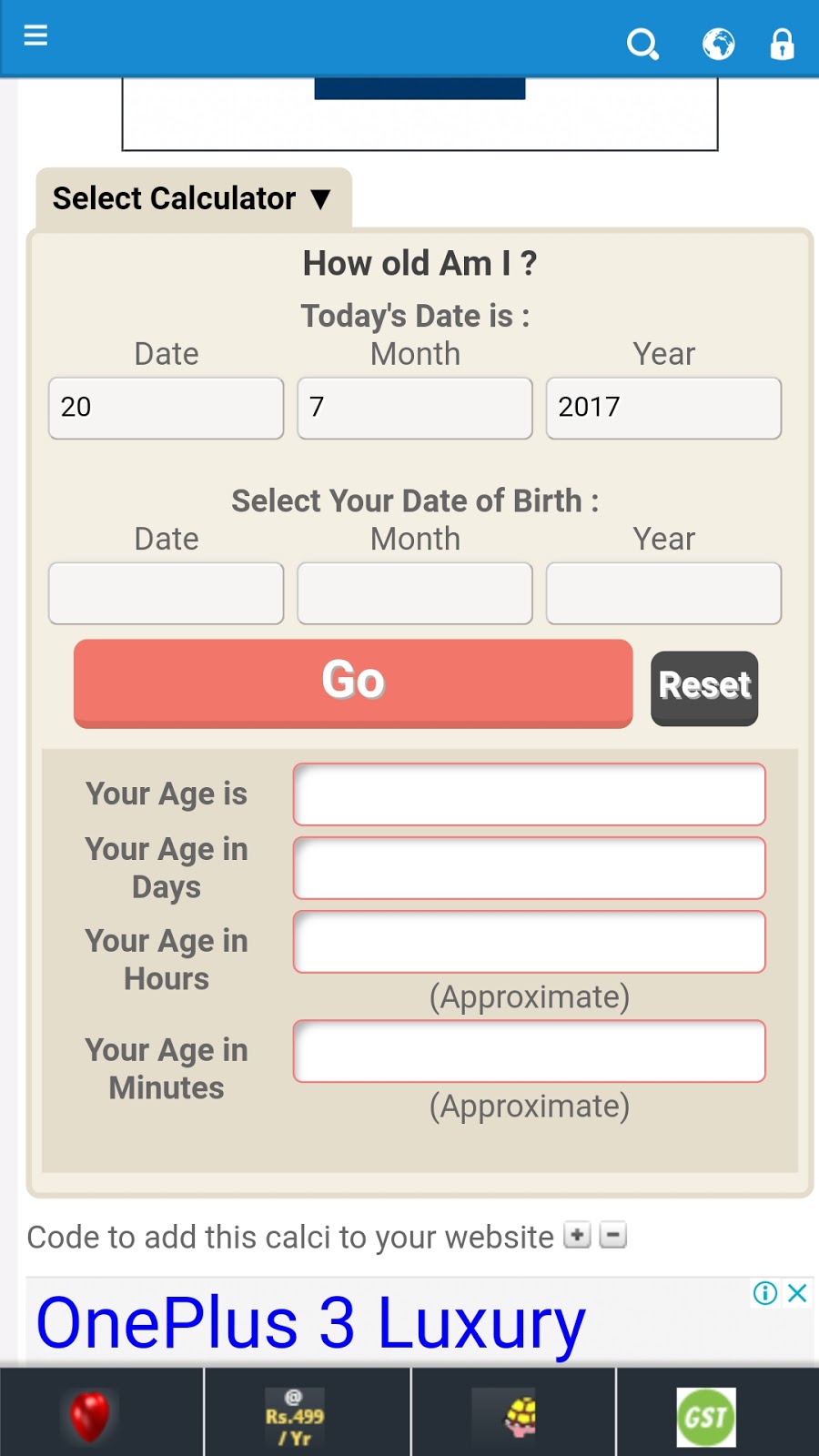819x1456 pixels.
Task: Open the red balloon calculator shortcut
Action: point(90,1416)
